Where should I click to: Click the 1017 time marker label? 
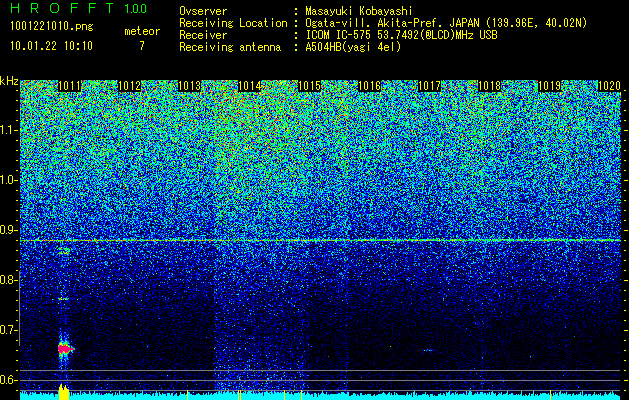(430, 86)
